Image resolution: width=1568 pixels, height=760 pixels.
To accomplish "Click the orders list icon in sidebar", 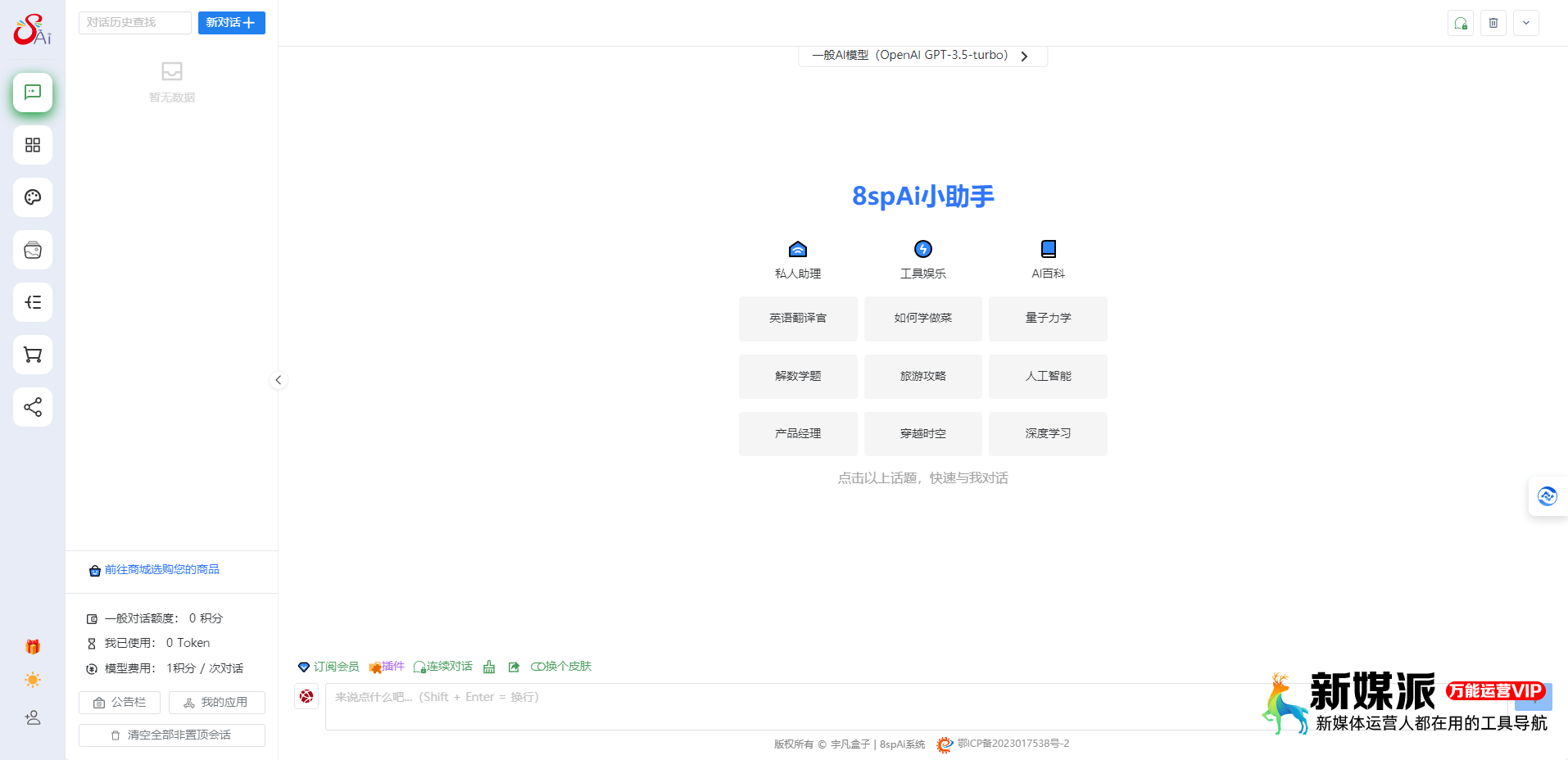I will [x=33, y=302].
